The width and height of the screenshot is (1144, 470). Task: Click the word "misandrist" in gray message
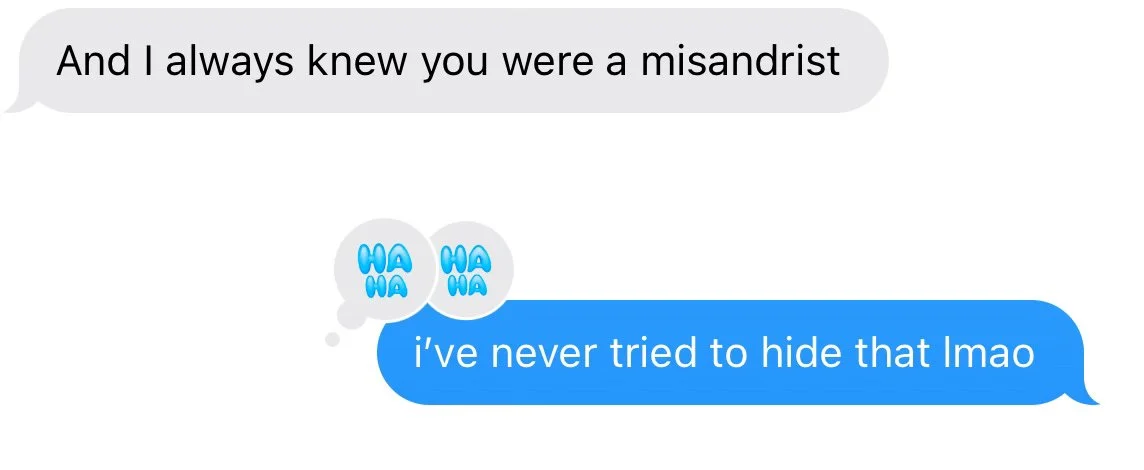(x=741, y=61)
